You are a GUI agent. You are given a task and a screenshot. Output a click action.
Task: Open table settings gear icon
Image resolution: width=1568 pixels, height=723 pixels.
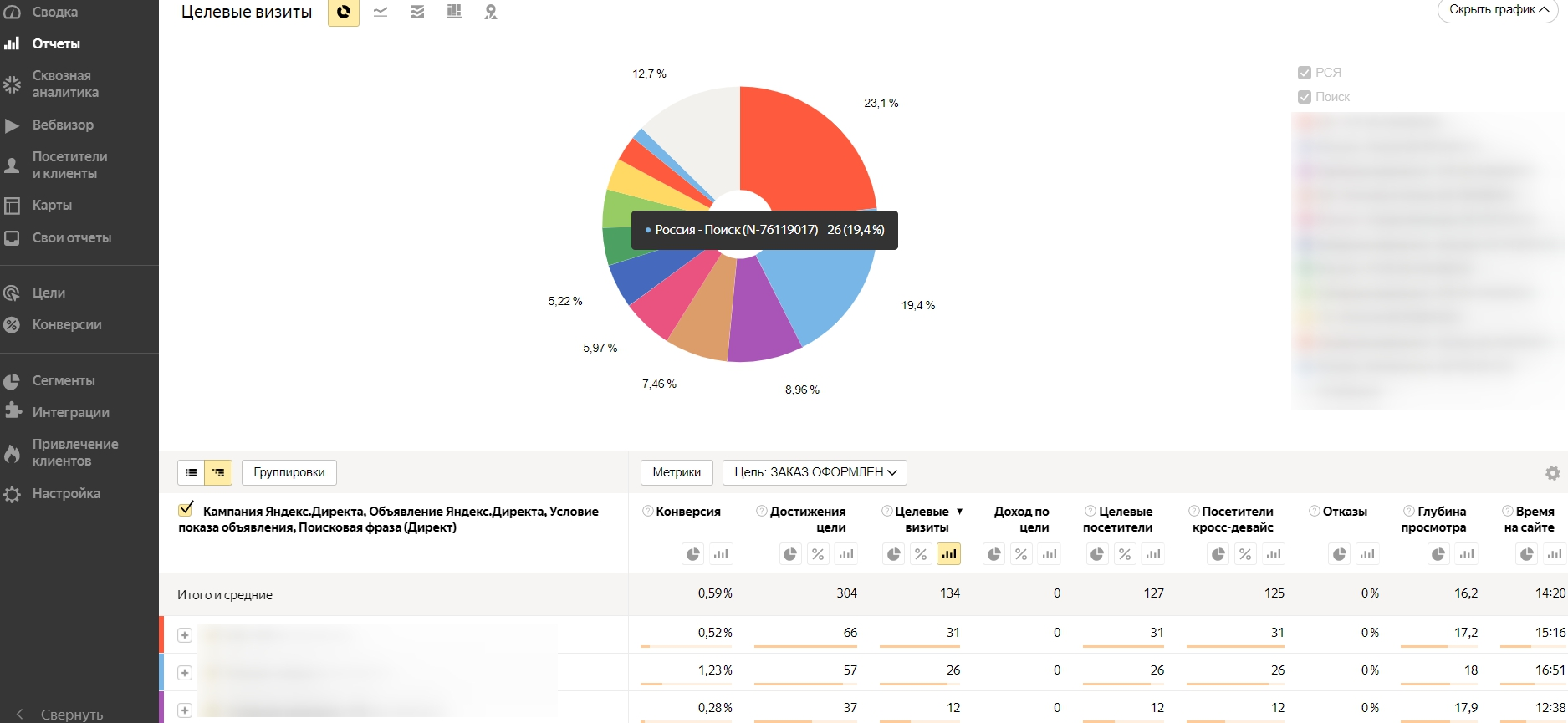coord(1553,473)
